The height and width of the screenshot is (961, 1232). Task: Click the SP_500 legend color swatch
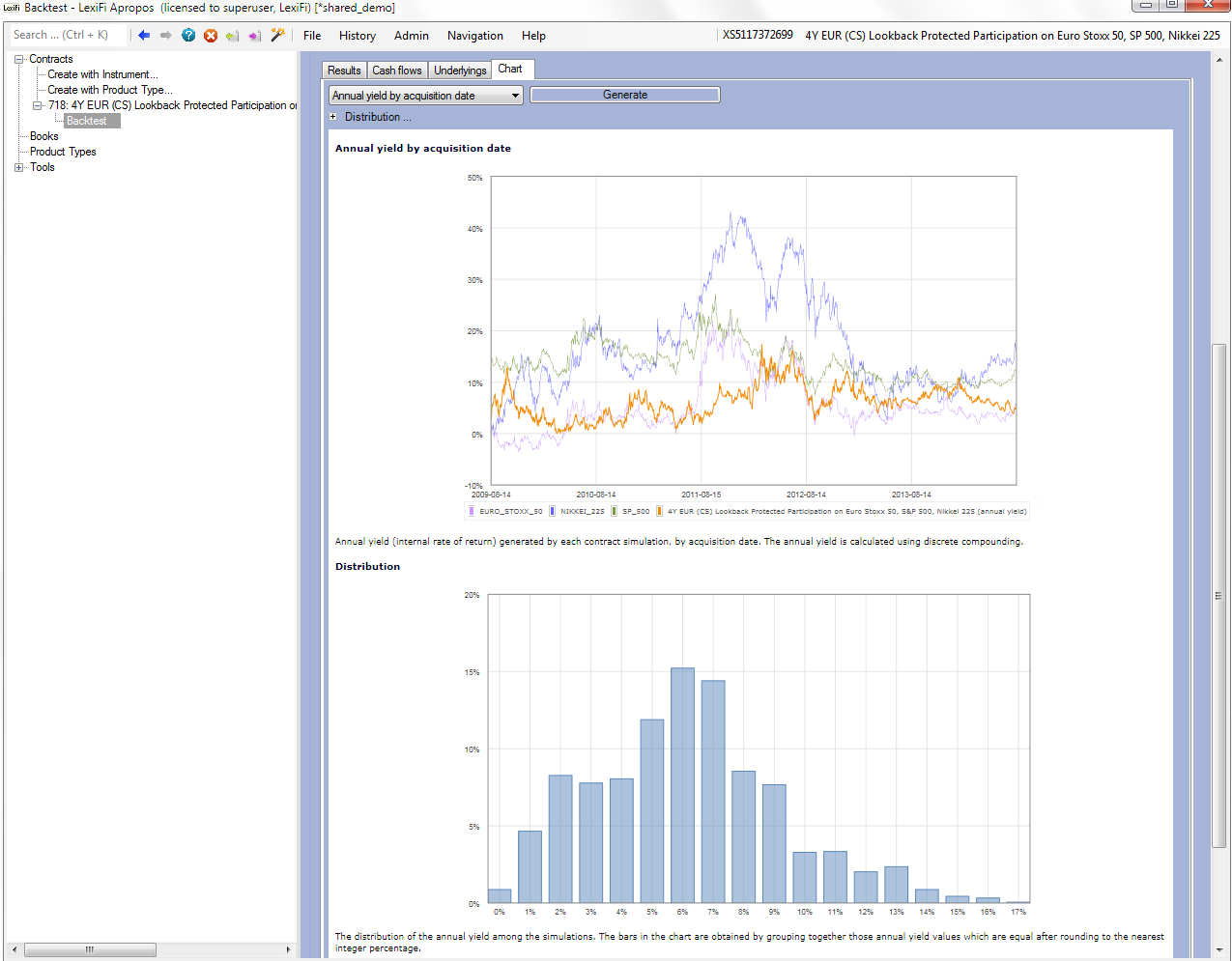(x=615, y=512)
